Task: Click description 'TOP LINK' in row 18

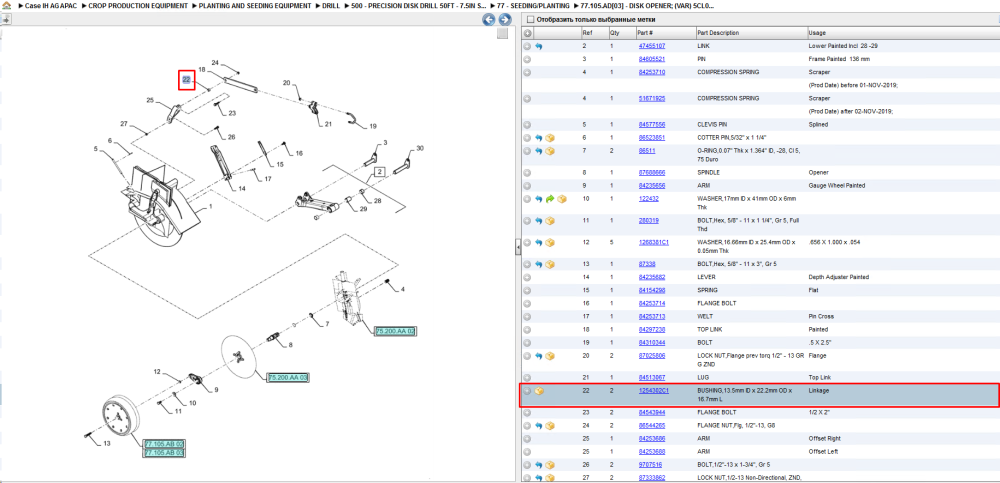Action: (712, 329)
